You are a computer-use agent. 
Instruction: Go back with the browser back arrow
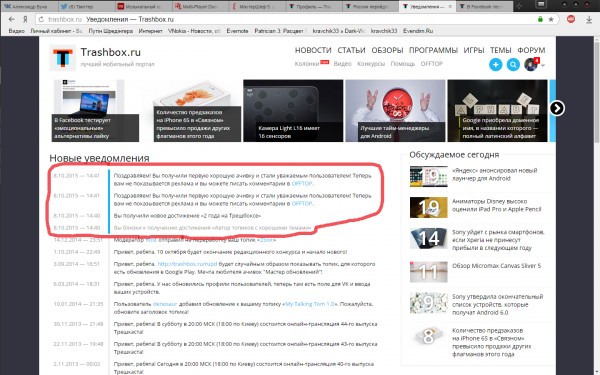pos(12,19)
